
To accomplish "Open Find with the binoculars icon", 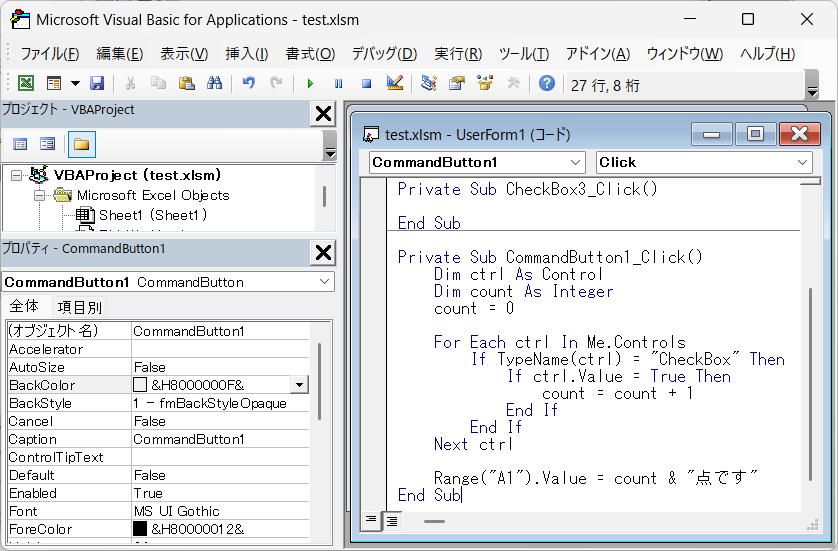I will [214, 83].
